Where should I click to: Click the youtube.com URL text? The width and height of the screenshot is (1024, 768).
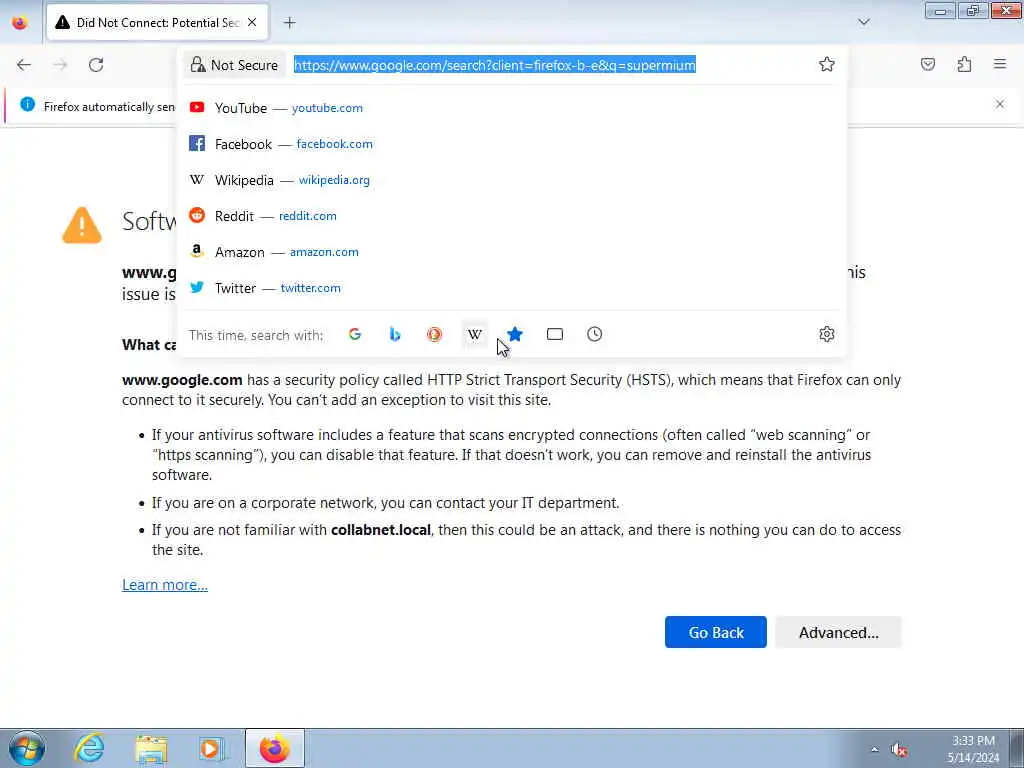pos(327,108)
